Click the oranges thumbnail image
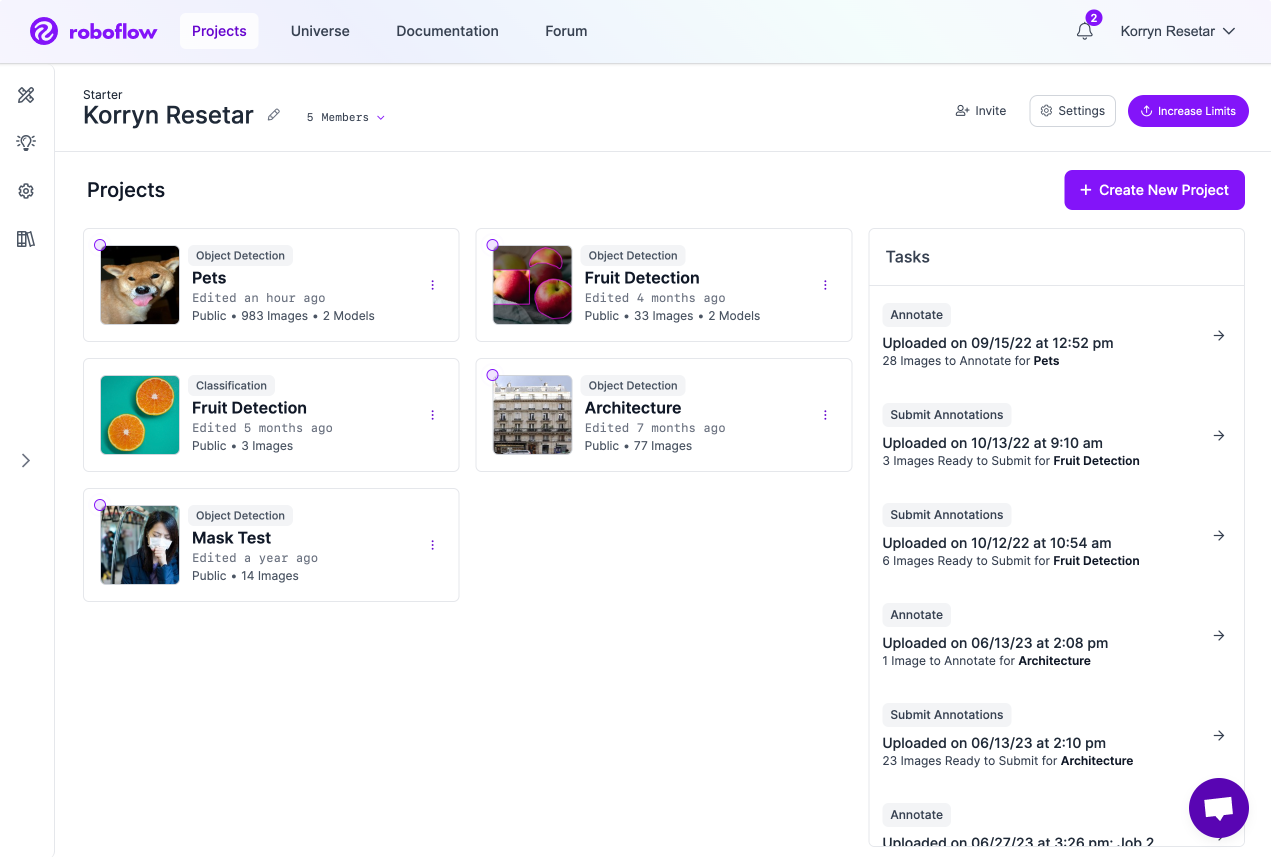The width and height of the screenshot is (1271, 857). 140,415
